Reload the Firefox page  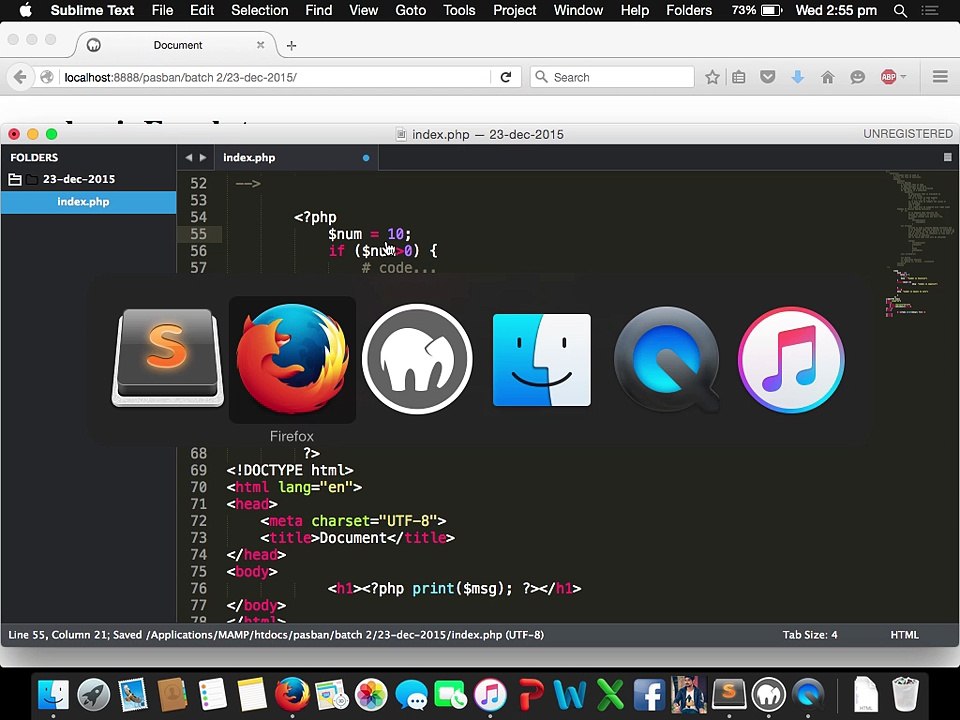tap(506, 77)
